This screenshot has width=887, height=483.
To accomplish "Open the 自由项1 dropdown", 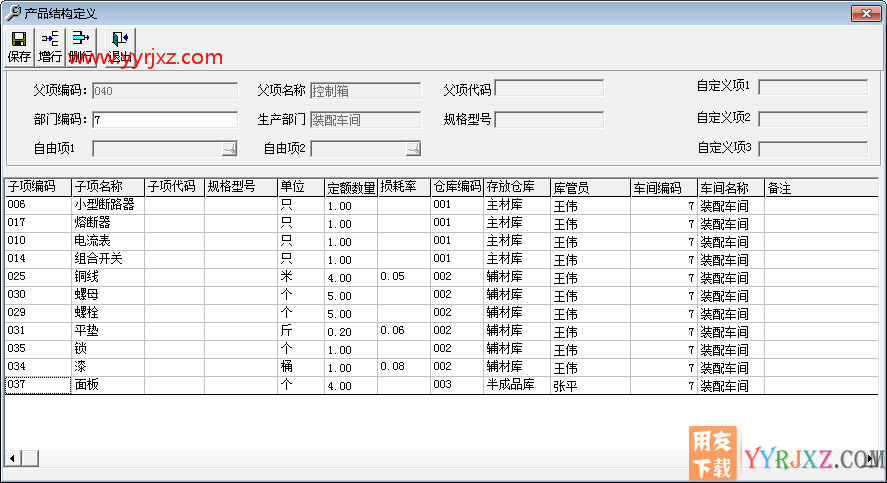I will pyautogui.click(x=229, y=150).
